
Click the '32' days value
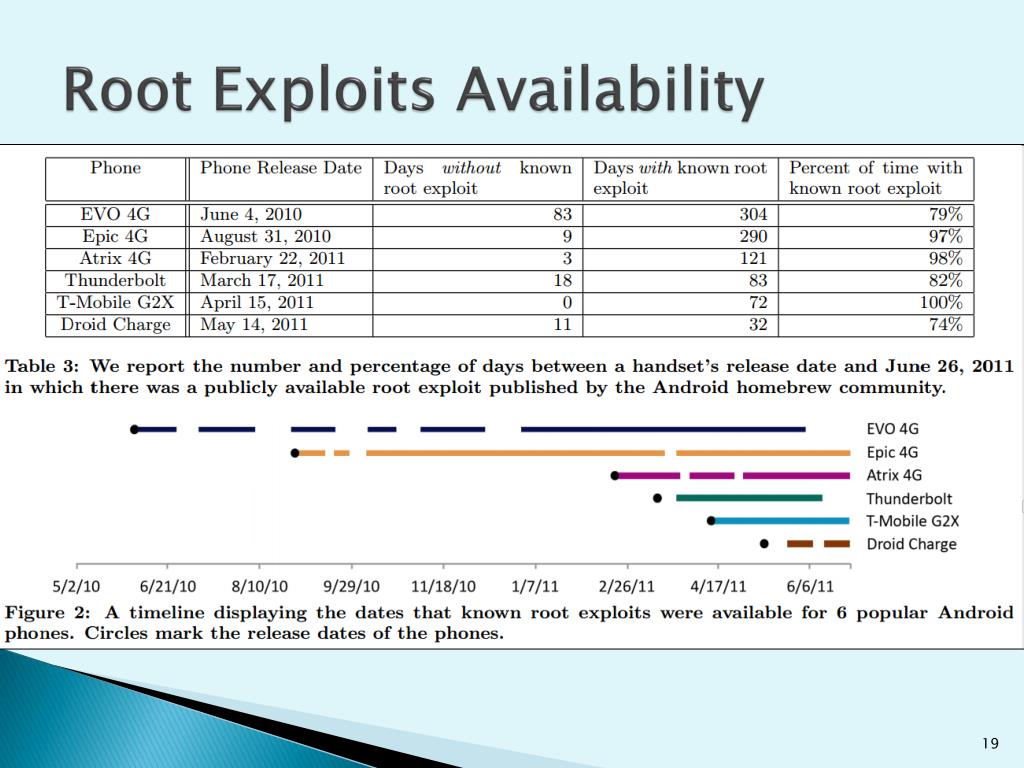[758, 325]
